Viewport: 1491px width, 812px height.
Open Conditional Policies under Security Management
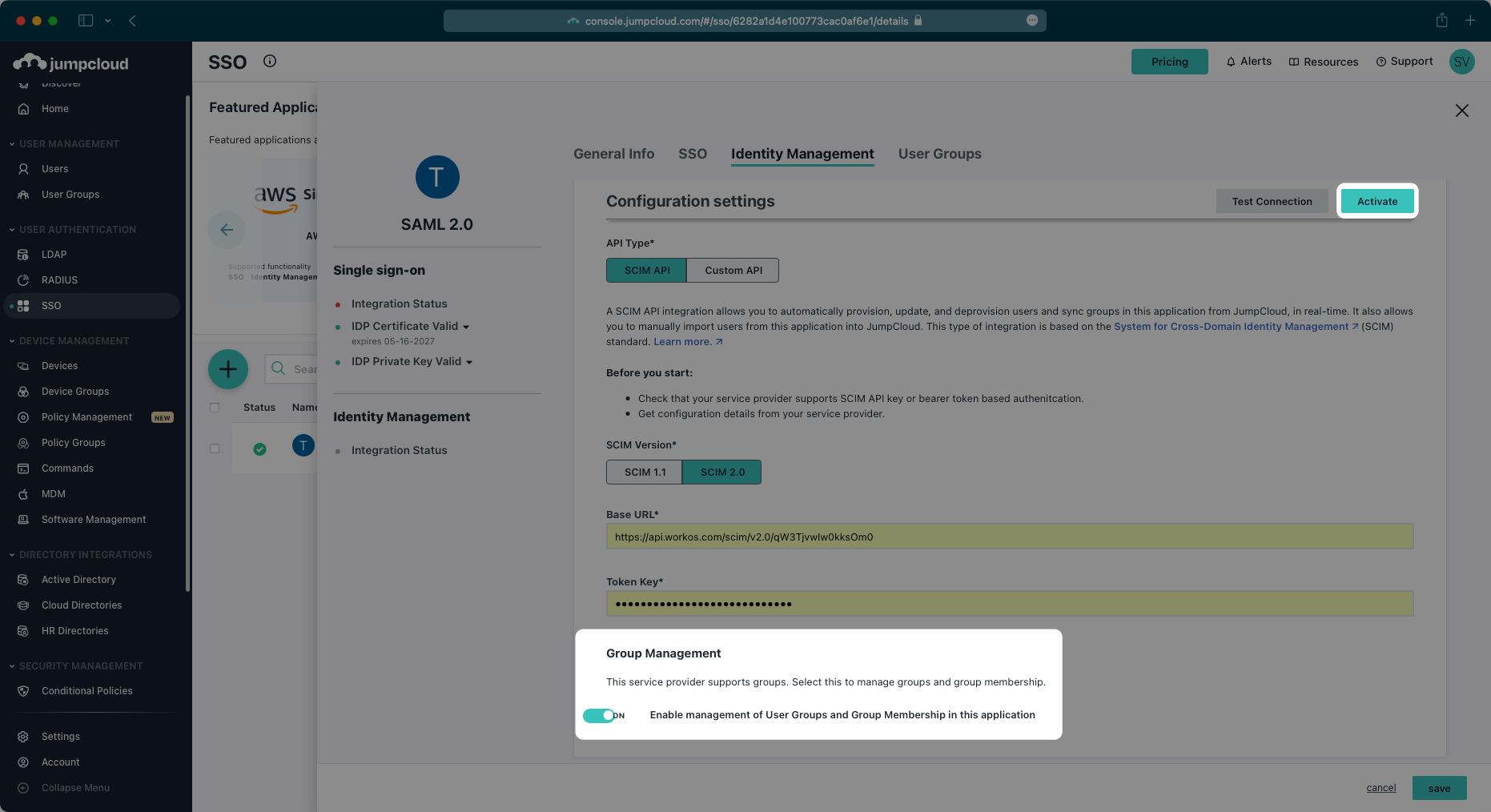[86, 690]
